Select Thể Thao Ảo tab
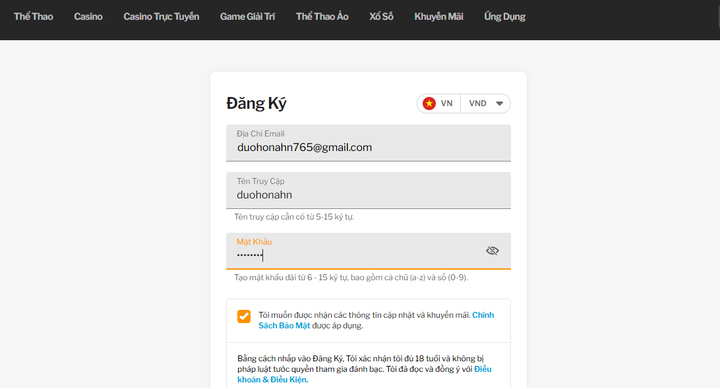The width and height of the screenshot is (720, 389). pos(322,17)
